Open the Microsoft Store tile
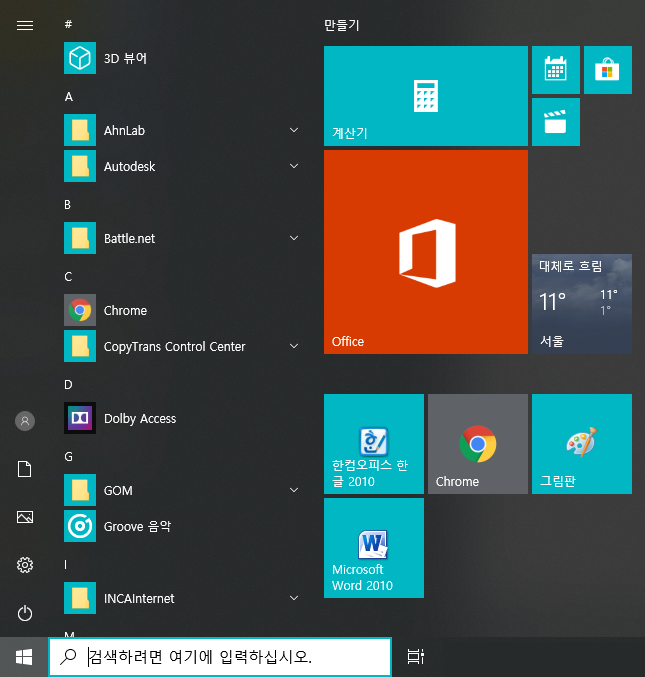 608,70
